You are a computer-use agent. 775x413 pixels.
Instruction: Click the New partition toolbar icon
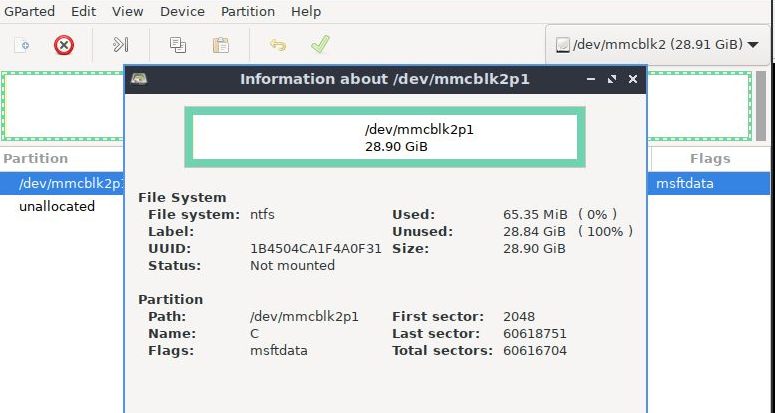click(22, 45)
